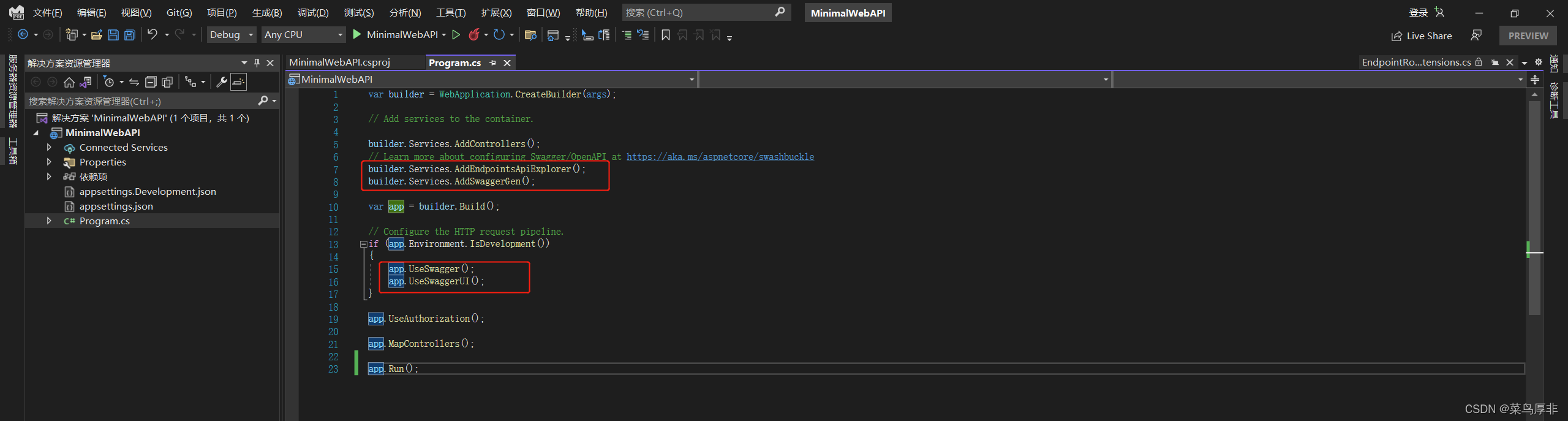The width and height of the screenshot is (1568, 421).
Task: Open the MinimalWebAPI project navigation combo box
Action: (491, 80)
